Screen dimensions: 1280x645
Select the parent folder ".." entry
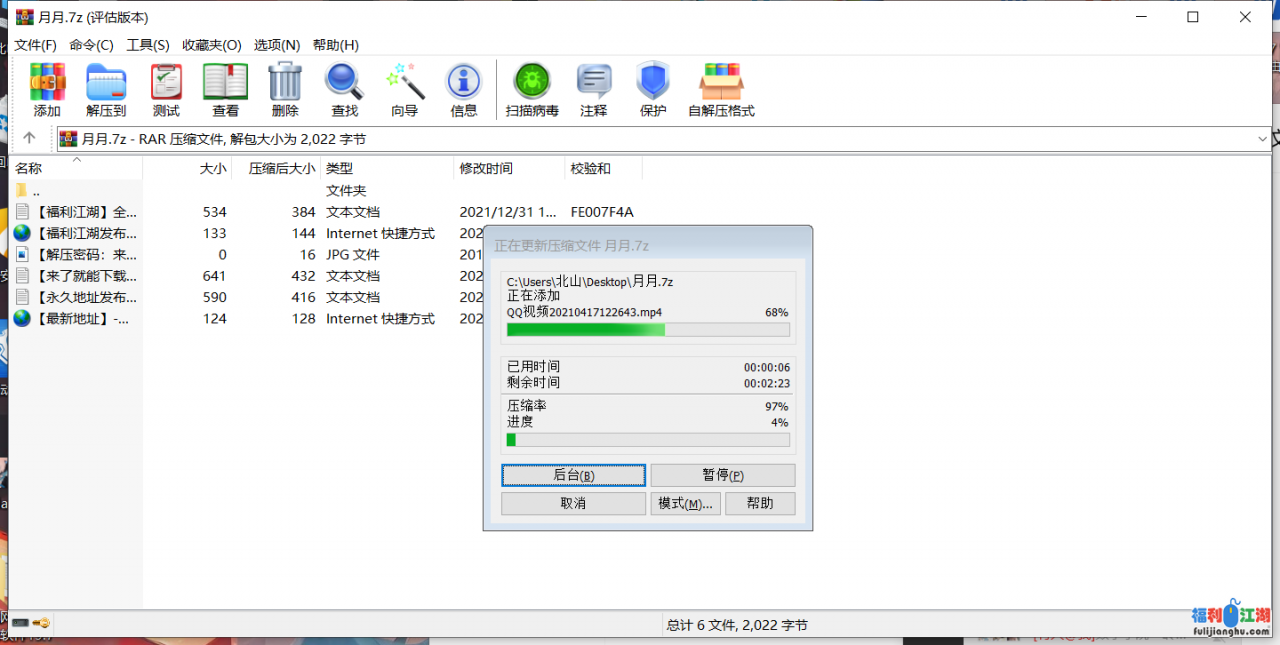click(35, 190)
